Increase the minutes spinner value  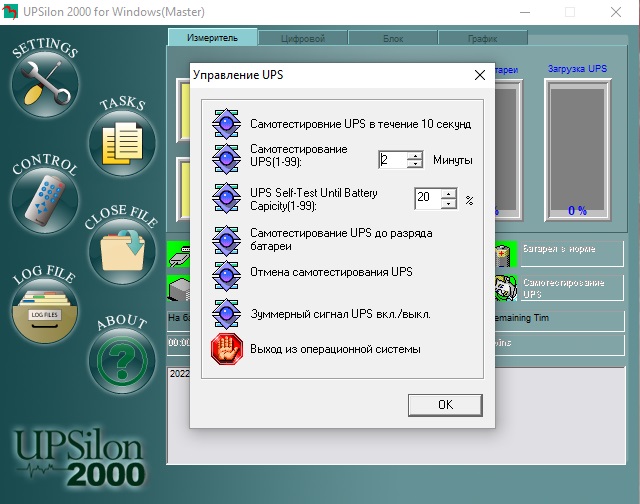pos(415,155)
